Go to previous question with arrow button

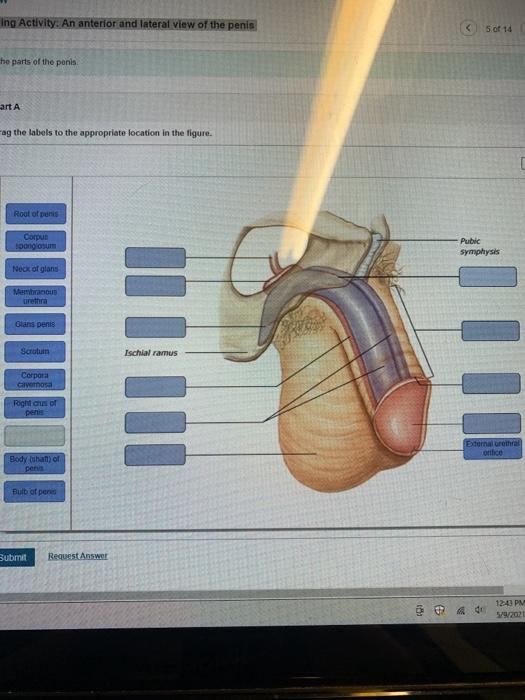[x=468, y=28]
